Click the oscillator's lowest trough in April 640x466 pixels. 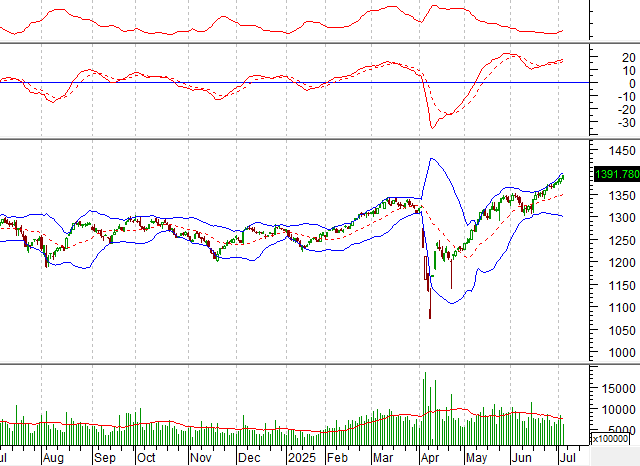433,127
